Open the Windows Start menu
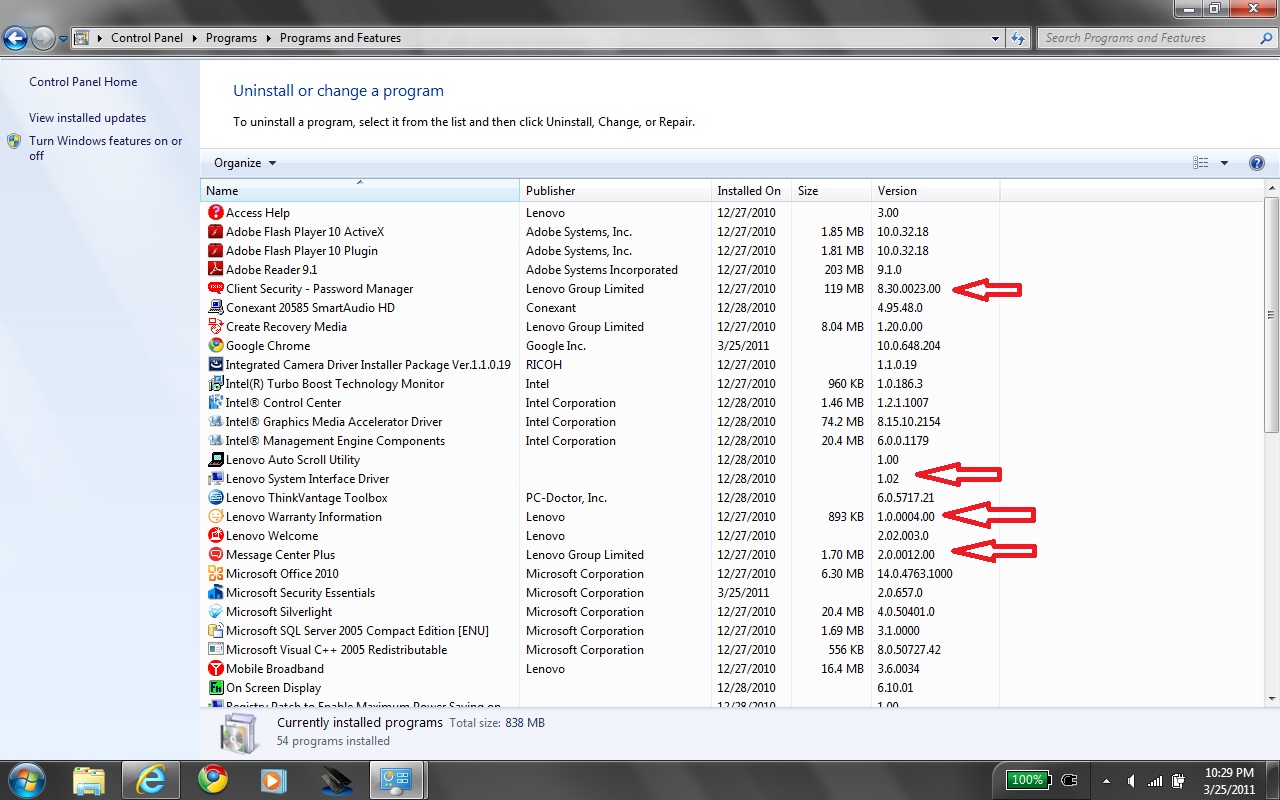 pos(25,779)
